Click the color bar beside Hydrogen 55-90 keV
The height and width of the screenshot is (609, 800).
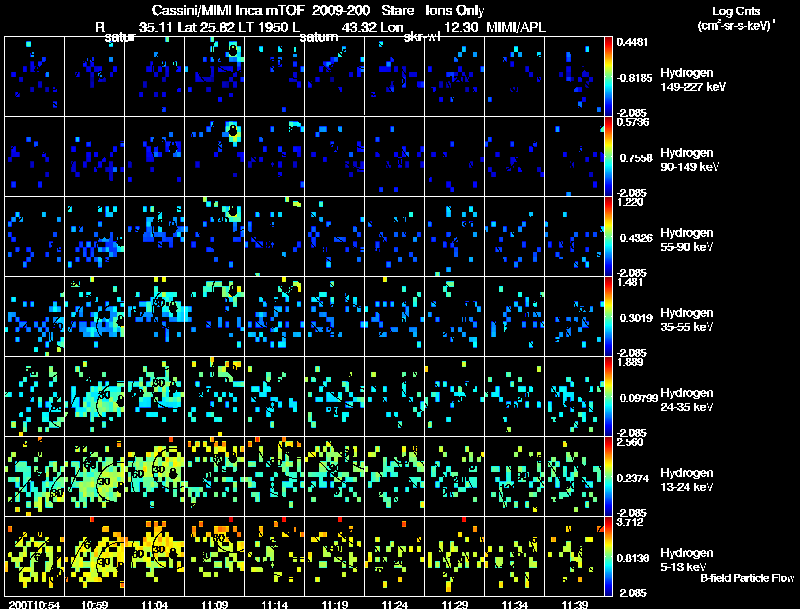[608, 237]
